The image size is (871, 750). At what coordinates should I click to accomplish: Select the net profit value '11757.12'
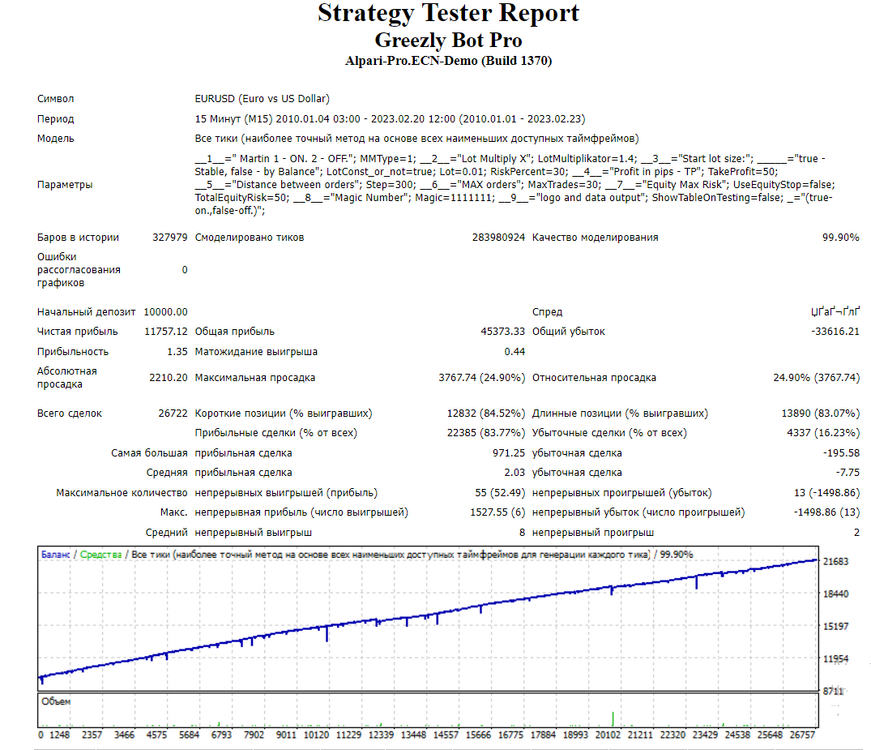coord(166,331)
